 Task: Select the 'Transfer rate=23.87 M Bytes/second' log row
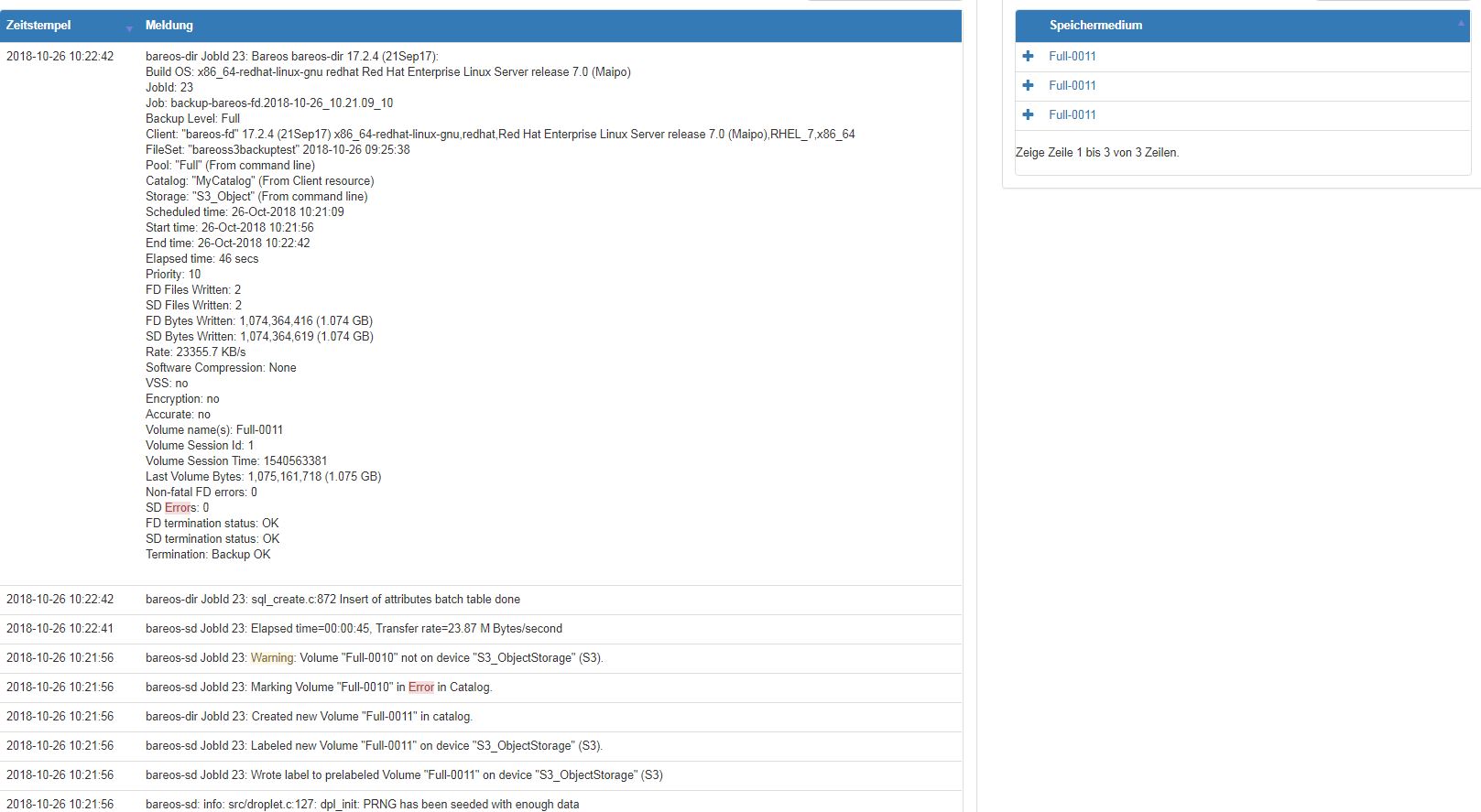tap(354, 629)
